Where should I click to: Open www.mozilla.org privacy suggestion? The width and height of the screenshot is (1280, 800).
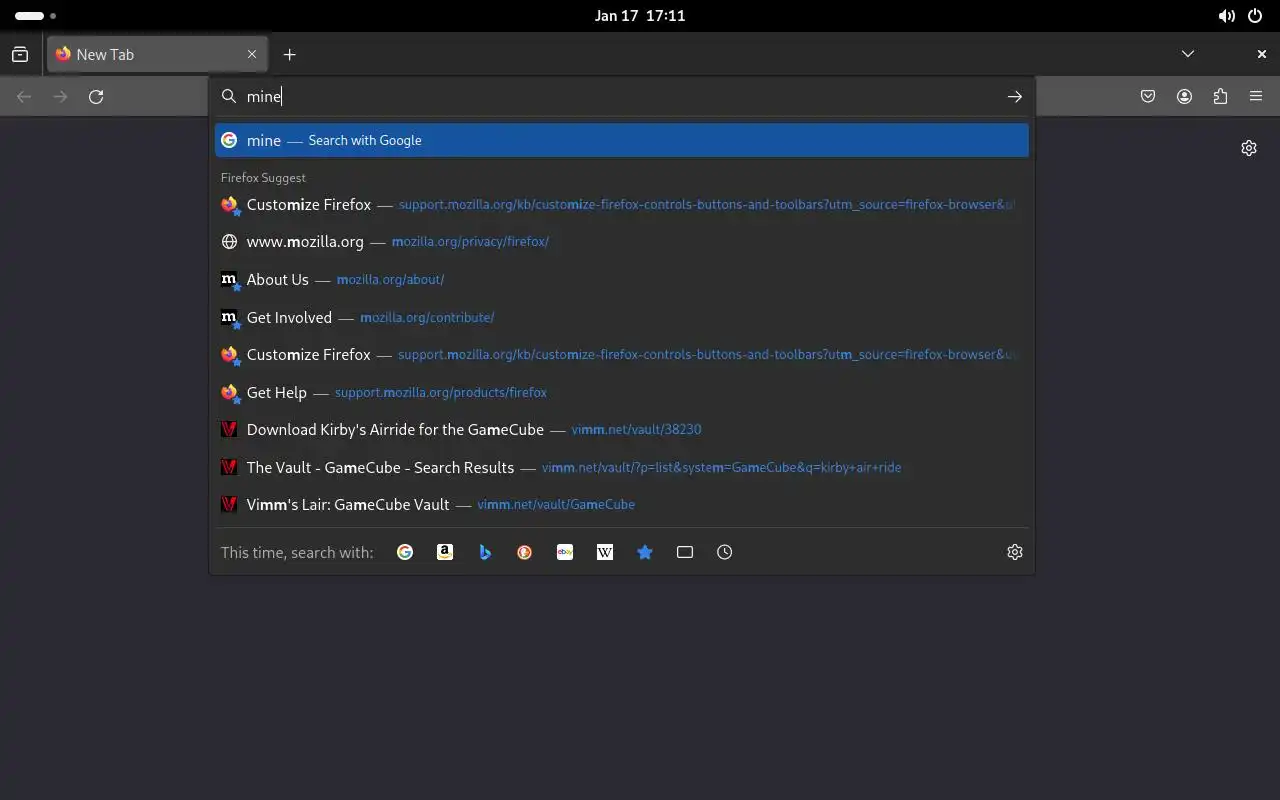622,242
